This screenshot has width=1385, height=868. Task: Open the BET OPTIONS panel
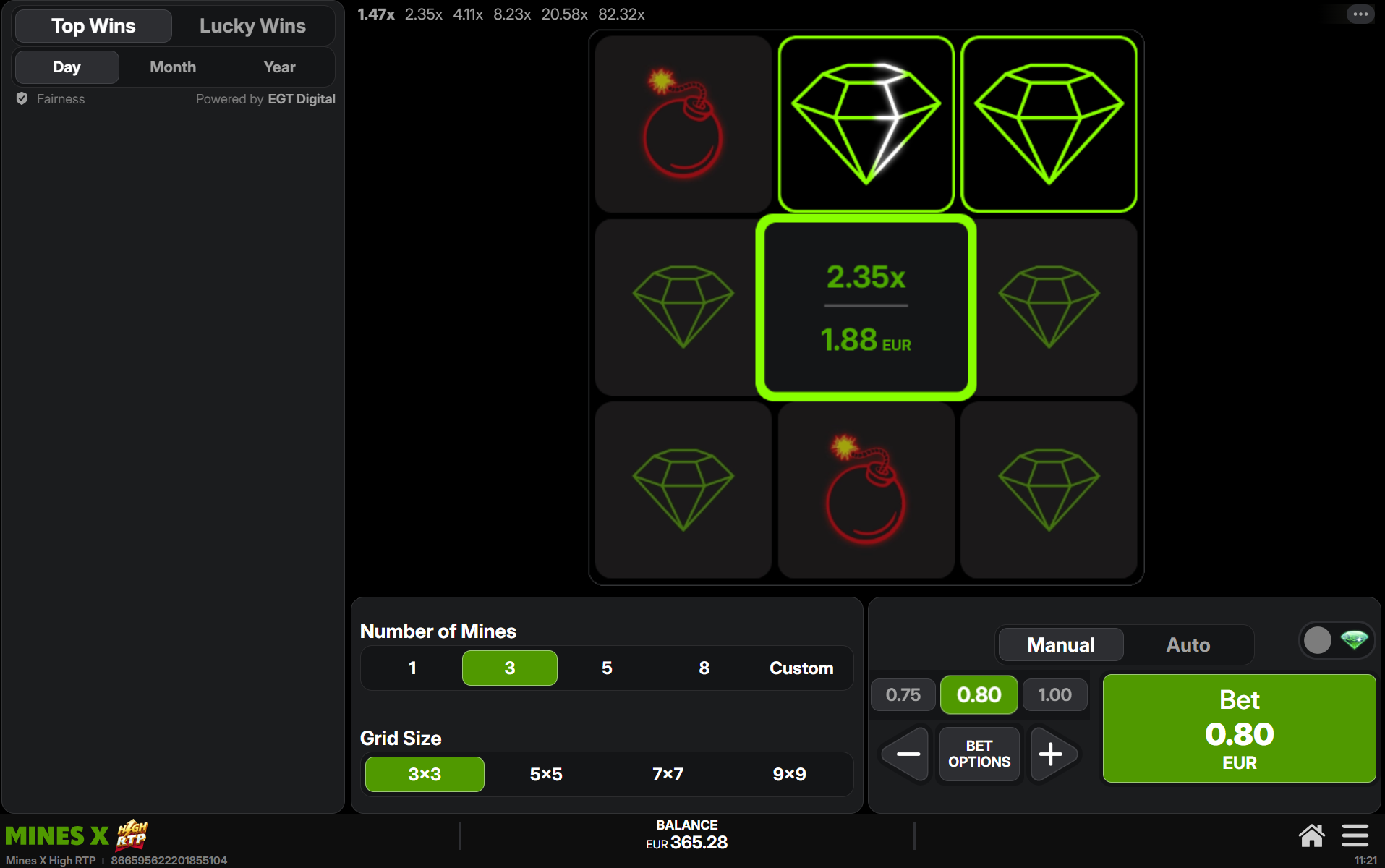click(x=979, y=754)
